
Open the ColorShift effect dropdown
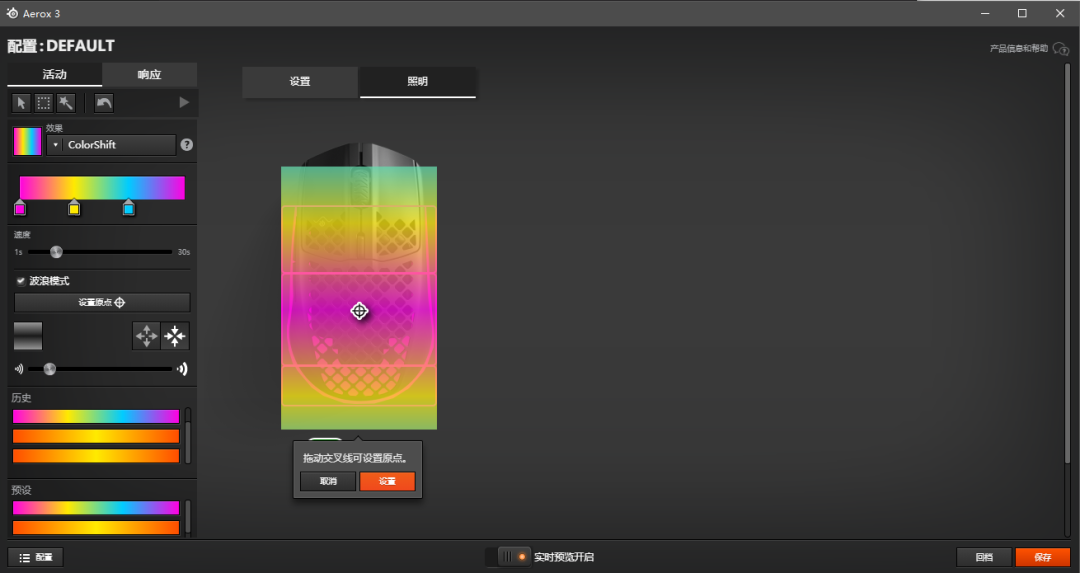pyautogui.click(x=111, y=145)
